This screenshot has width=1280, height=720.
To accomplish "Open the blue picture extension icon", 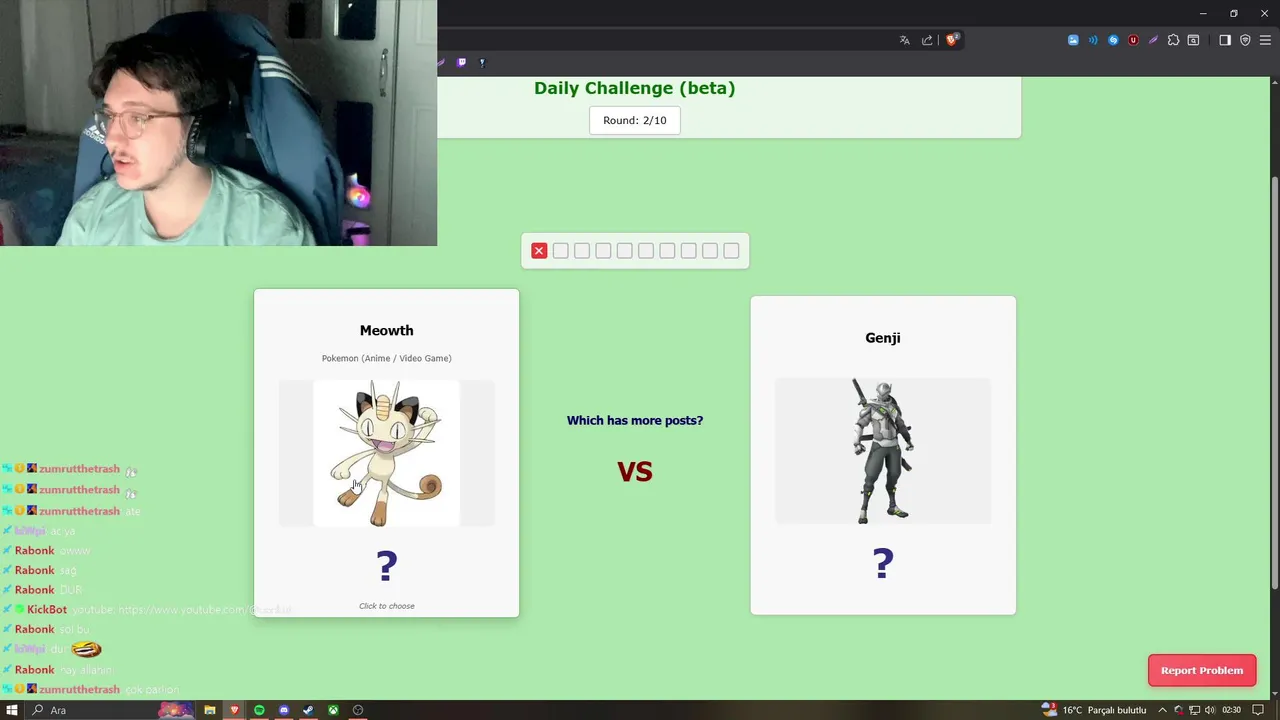I will click(x=1073, y=40).
